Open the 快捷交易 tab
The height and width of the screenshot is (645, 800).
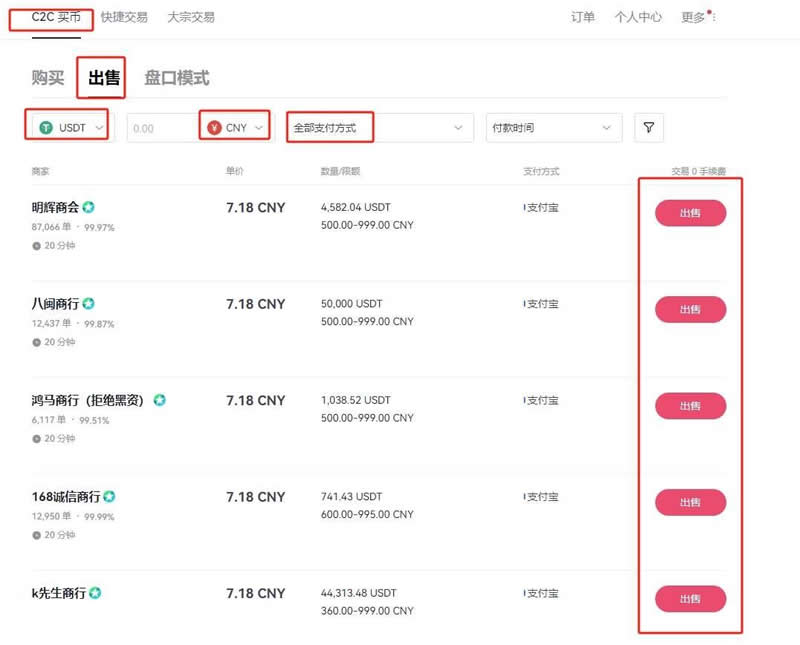point(124,17)
